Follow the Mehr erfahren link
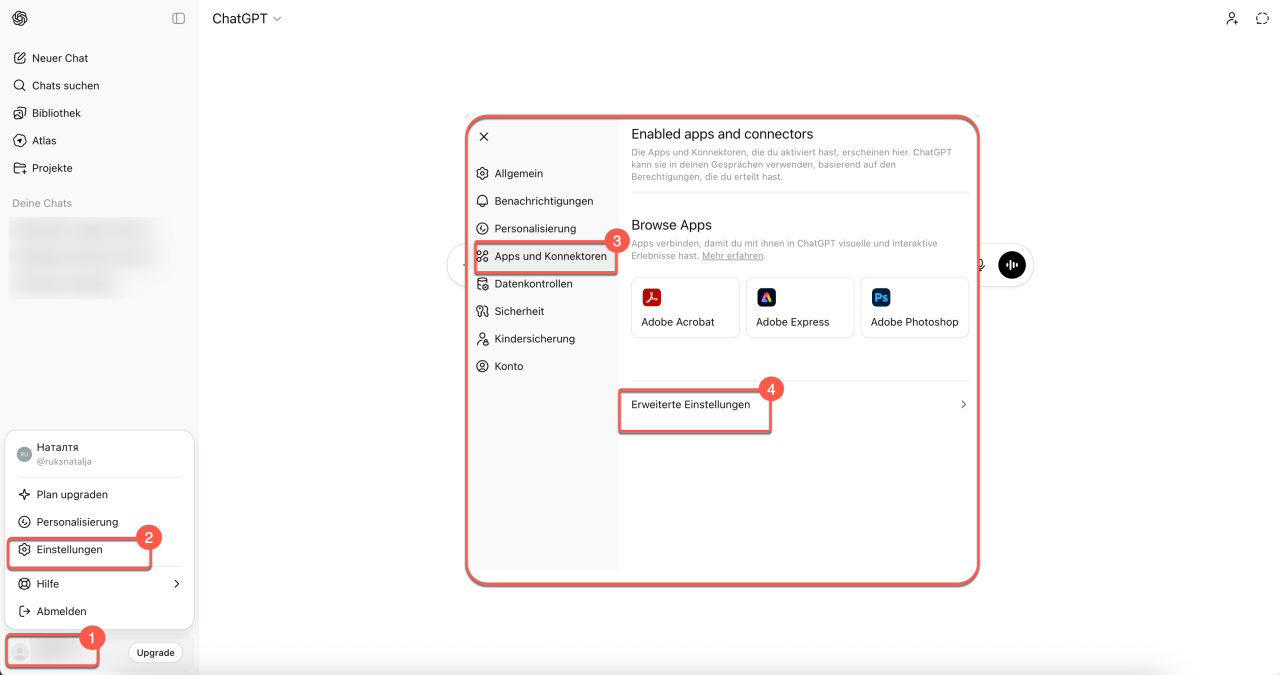1280x675 pixels. click(x=732, y=256)
